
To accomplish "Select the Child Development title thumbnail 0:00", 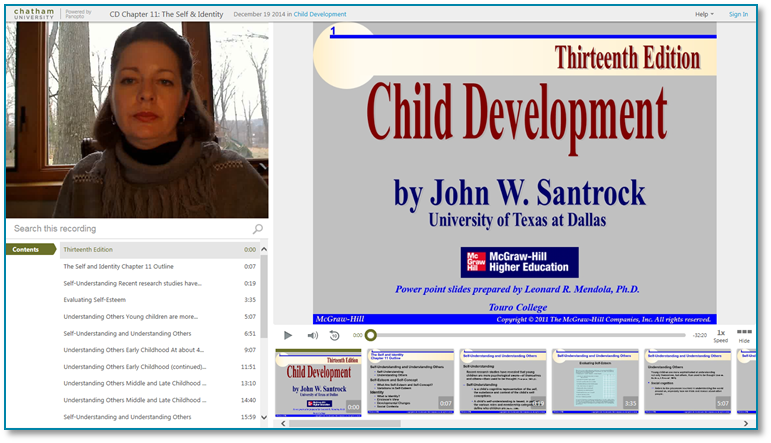I will click(x=318, y=382).
